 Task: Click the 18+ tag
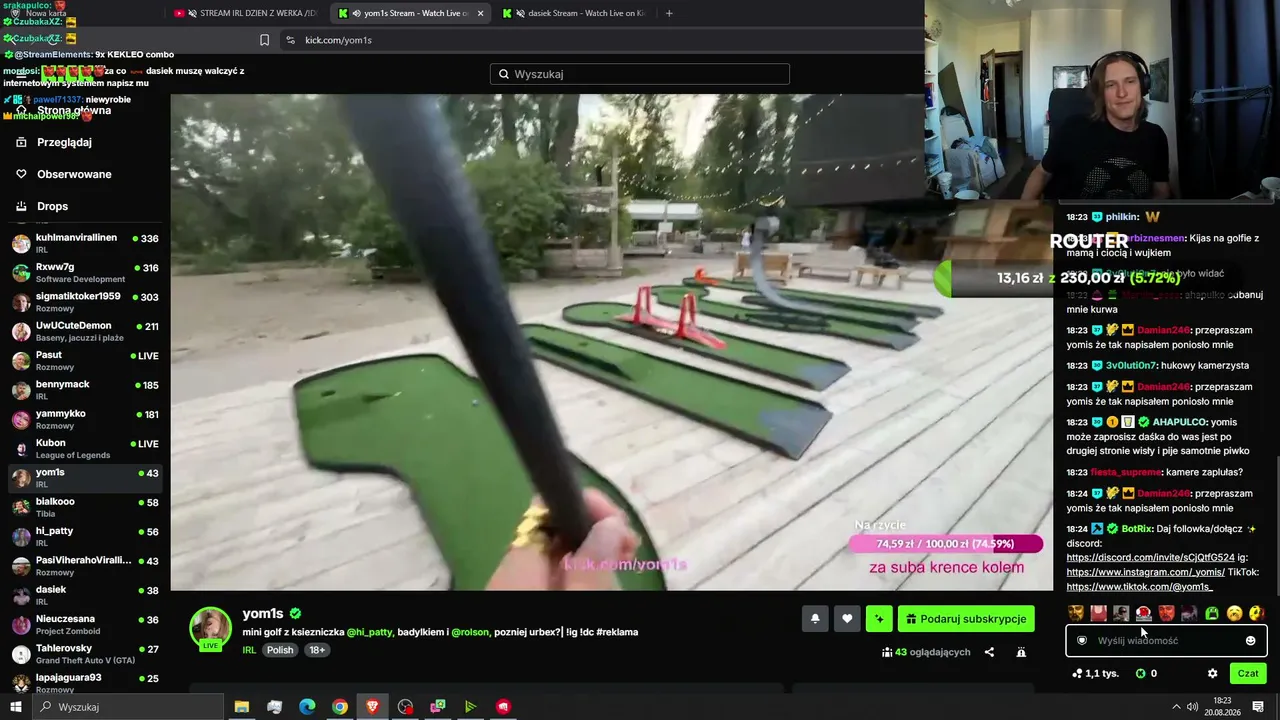[x=317, y=650]
